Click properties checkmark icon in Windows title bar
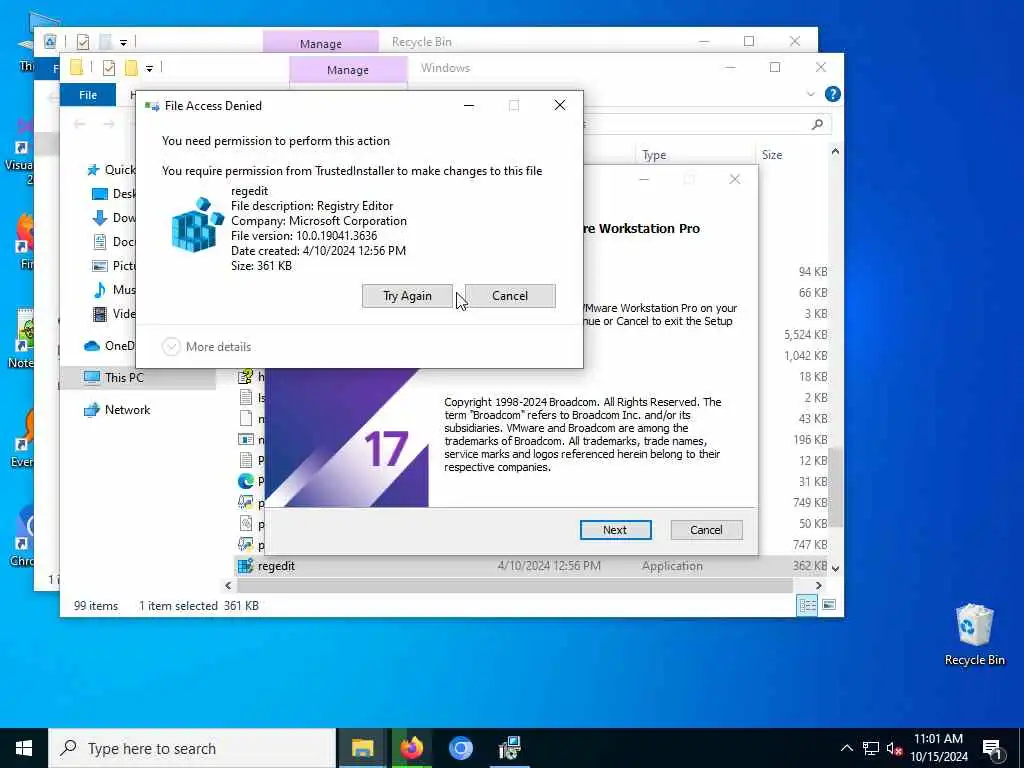The width and height of the screenshot is (1024, 768). pyautogui.click(x=109, y=67)
